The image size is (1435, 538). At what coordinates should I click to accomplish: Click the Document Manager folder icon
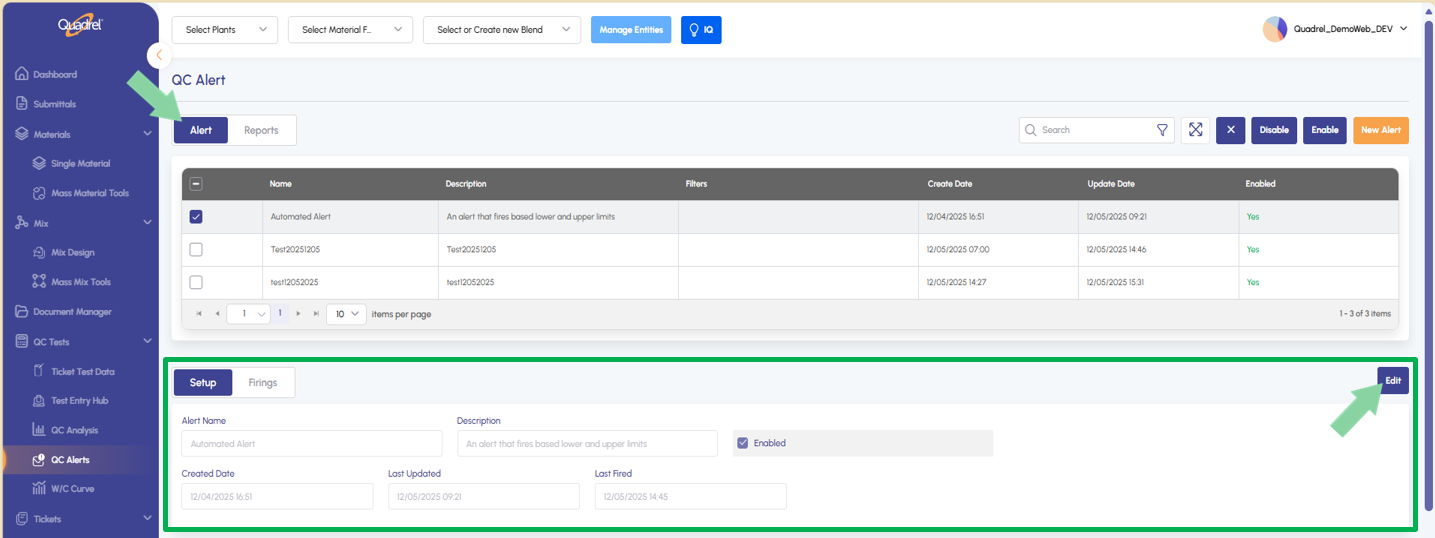22,312
